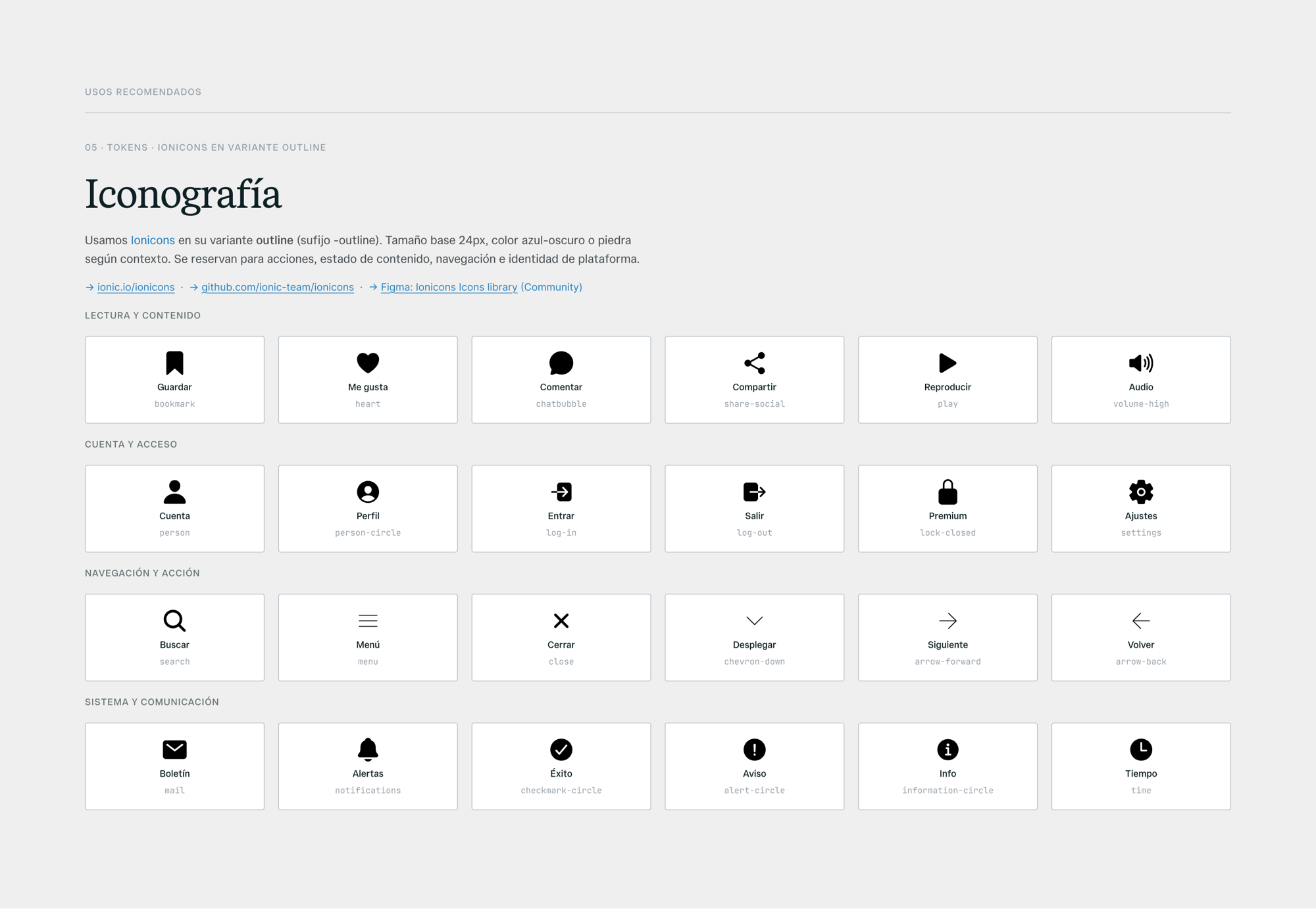Click the 'chatbubble' code label

coord(561,404)
